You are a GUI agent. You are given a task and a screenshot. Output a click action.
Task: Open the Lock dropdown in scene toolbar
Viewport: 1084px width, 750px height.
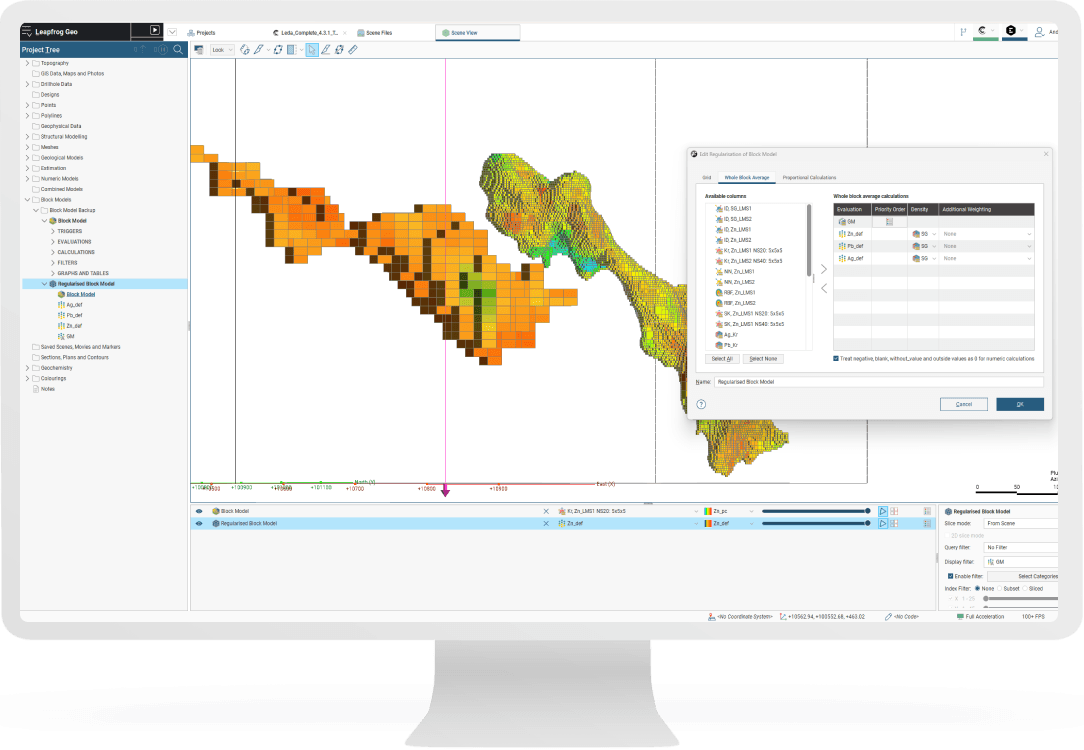(222, 50)
